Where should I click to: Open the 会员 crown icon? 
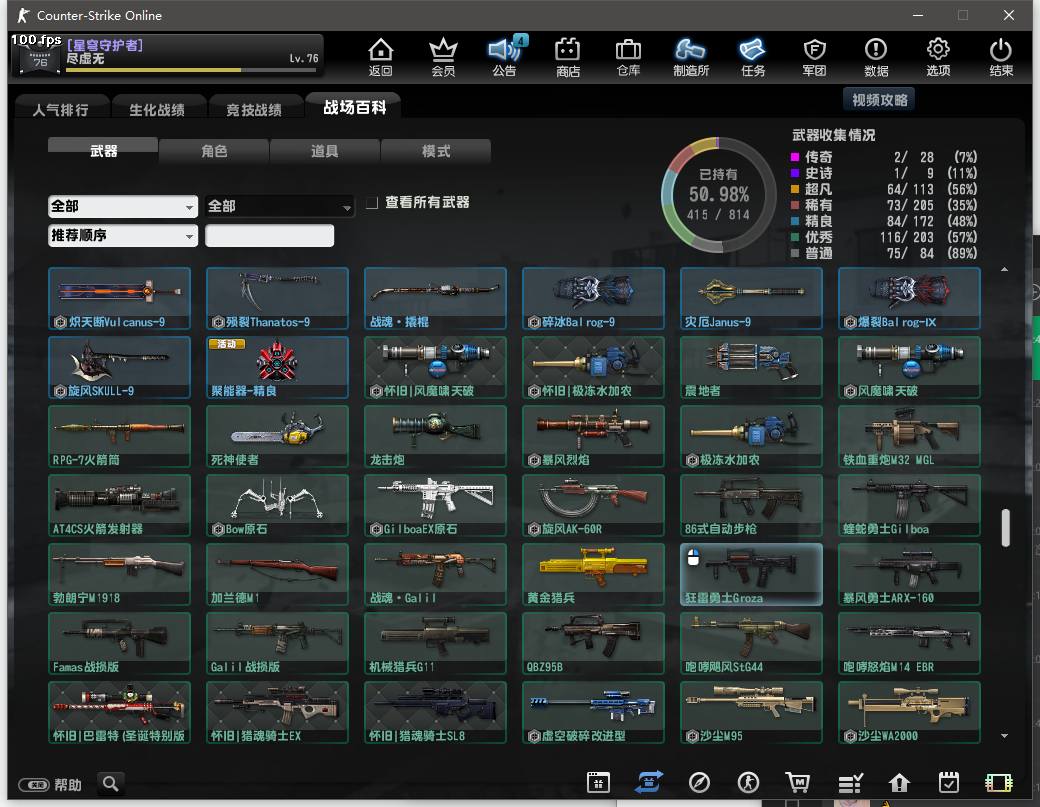coord(443,57)
